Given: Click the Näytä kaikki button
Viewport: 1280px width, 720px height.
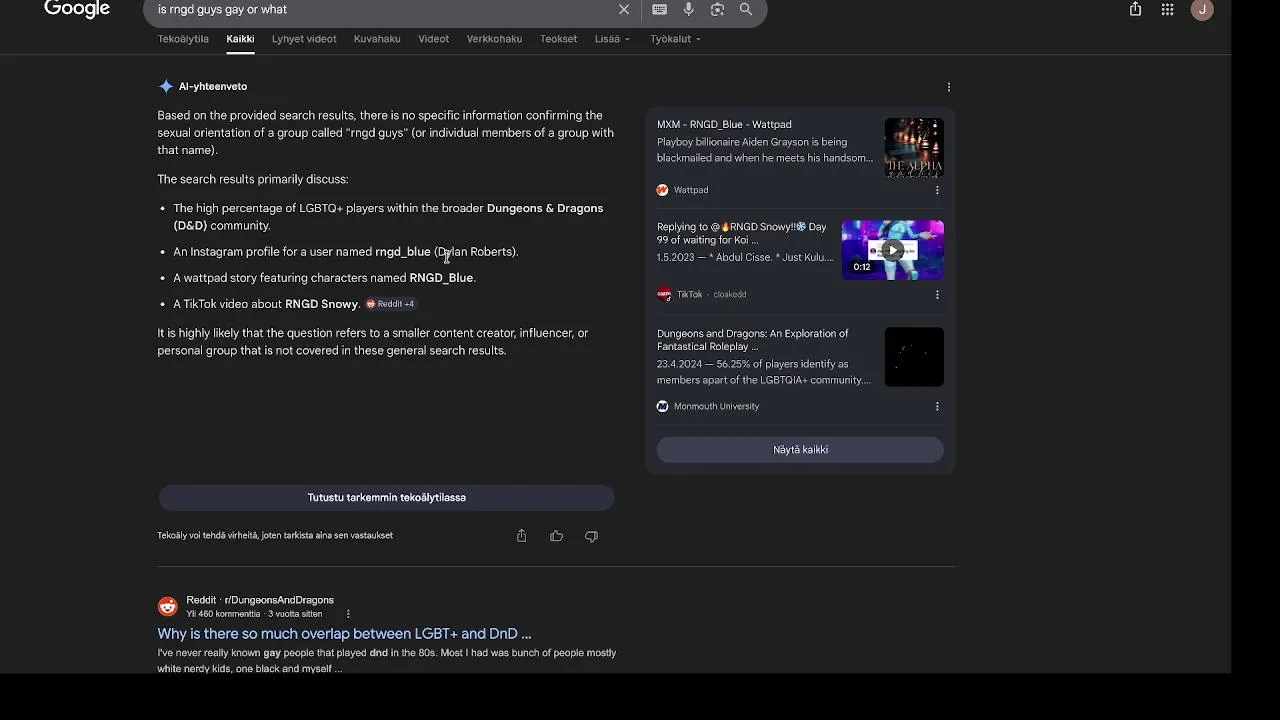Looking at the screenshot, I should (x=800, y=450).
